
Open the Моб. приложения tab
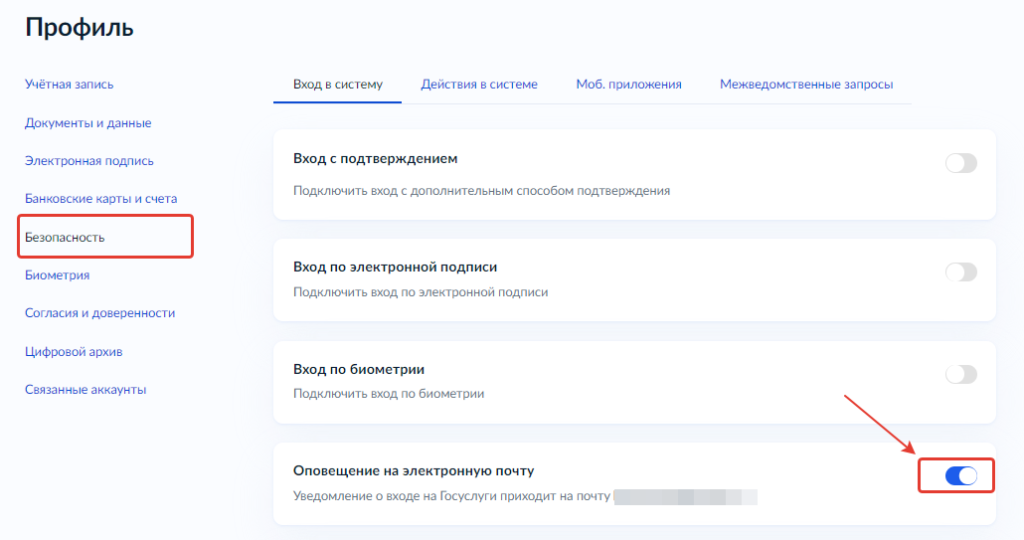628,84
